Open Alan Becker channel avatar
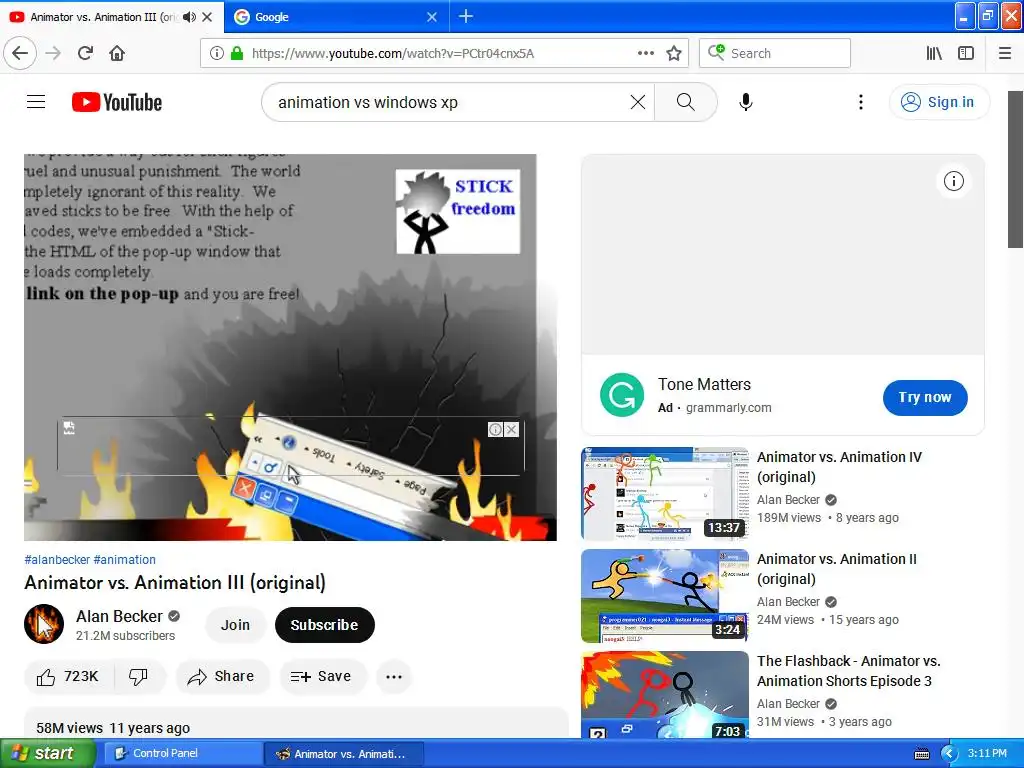 pyautogui.click(x=44, y=624)
